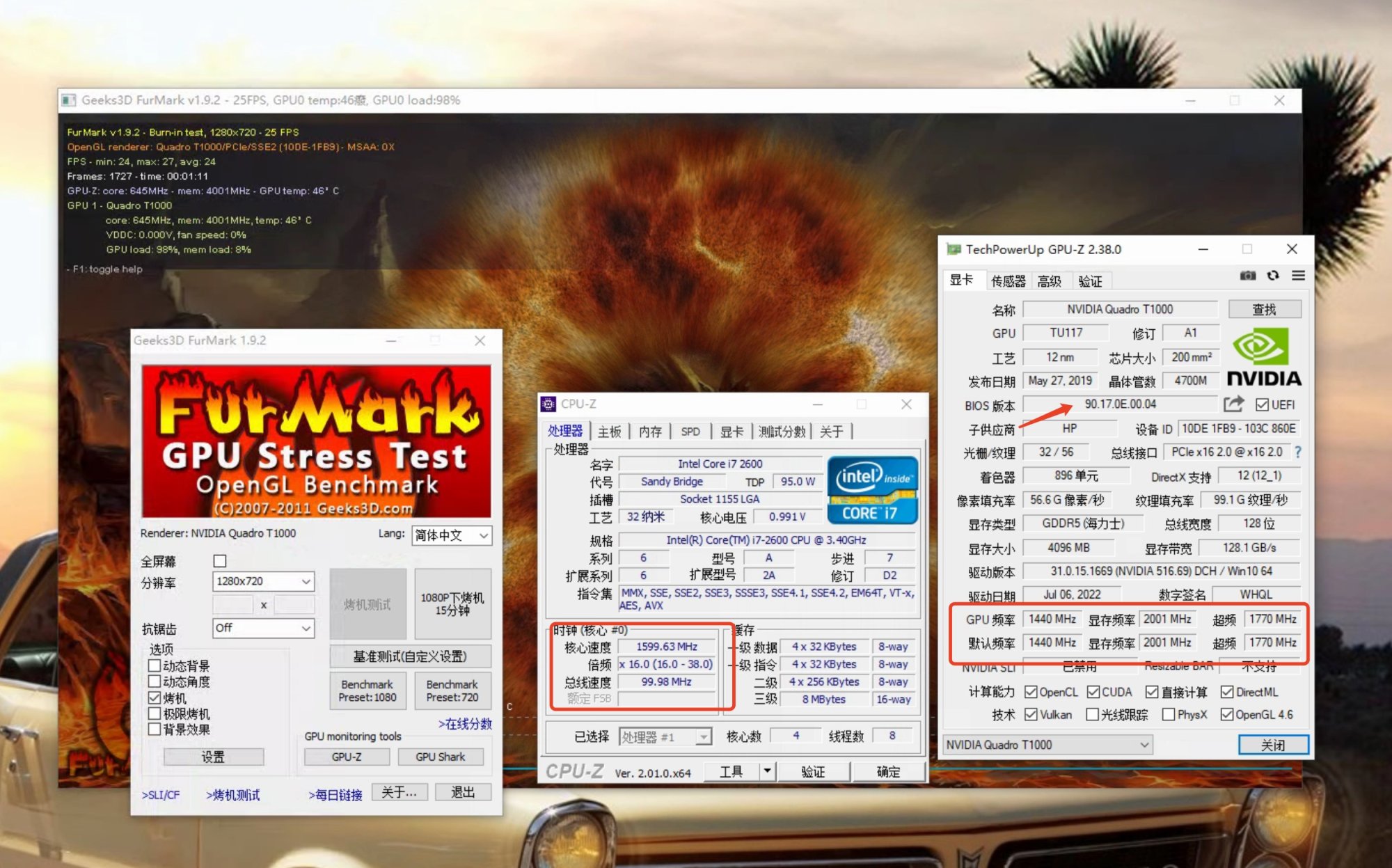The image size is (1392, 868).
Task: Switch to 关于 tab in CPU-Z
Action: (832, 432)
